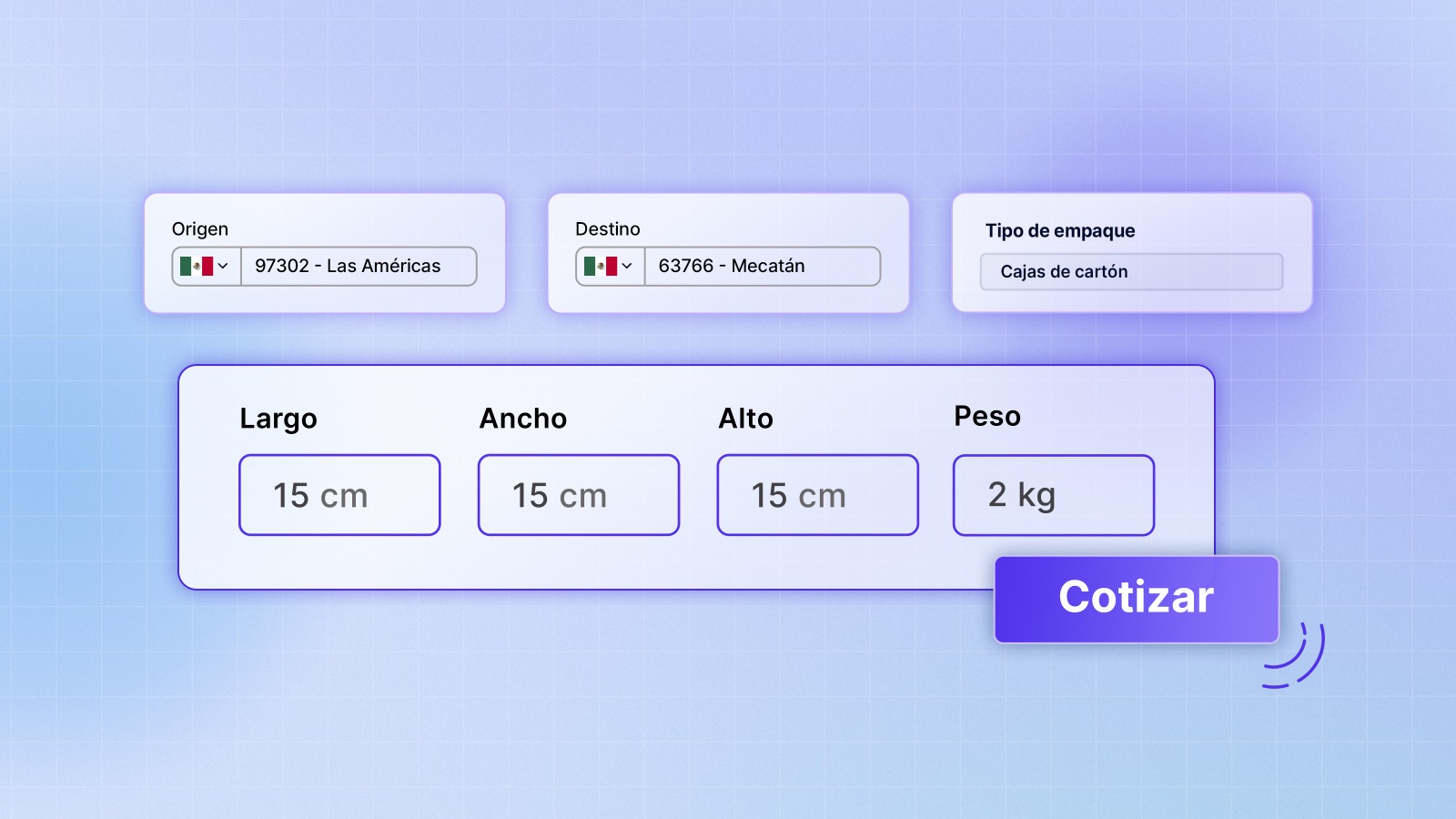Viewport: 1456px width, 819px height.
Task: Focus the Alto 15 cm field
Action: (817, 495)
